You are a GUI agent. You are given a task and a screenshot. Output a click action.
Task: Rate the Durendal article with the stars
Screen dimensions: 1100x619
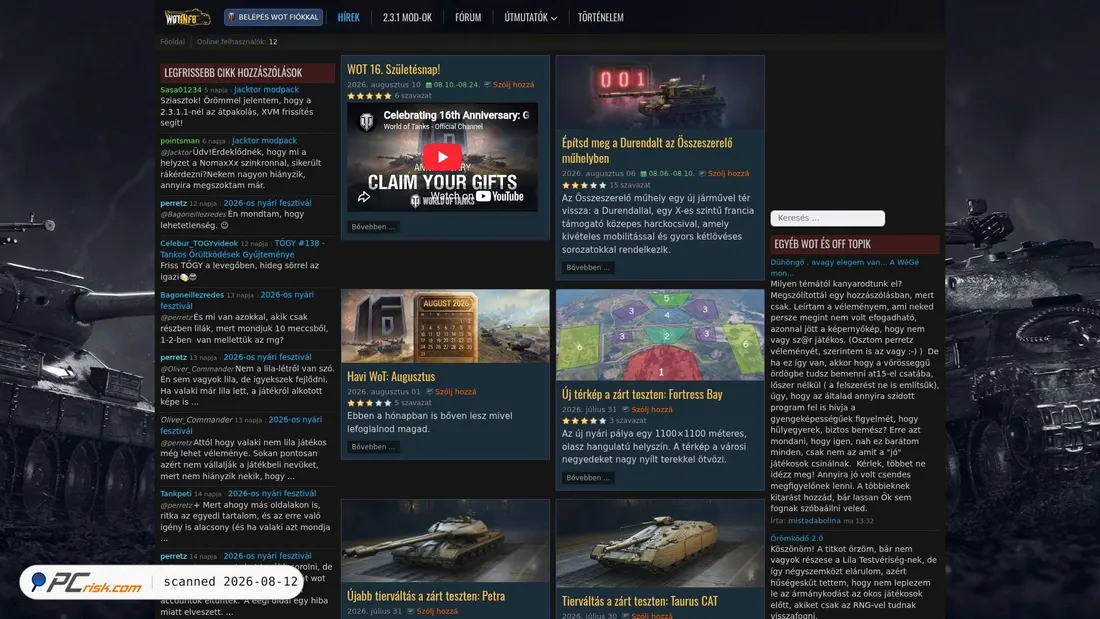[x=584, y=185]
